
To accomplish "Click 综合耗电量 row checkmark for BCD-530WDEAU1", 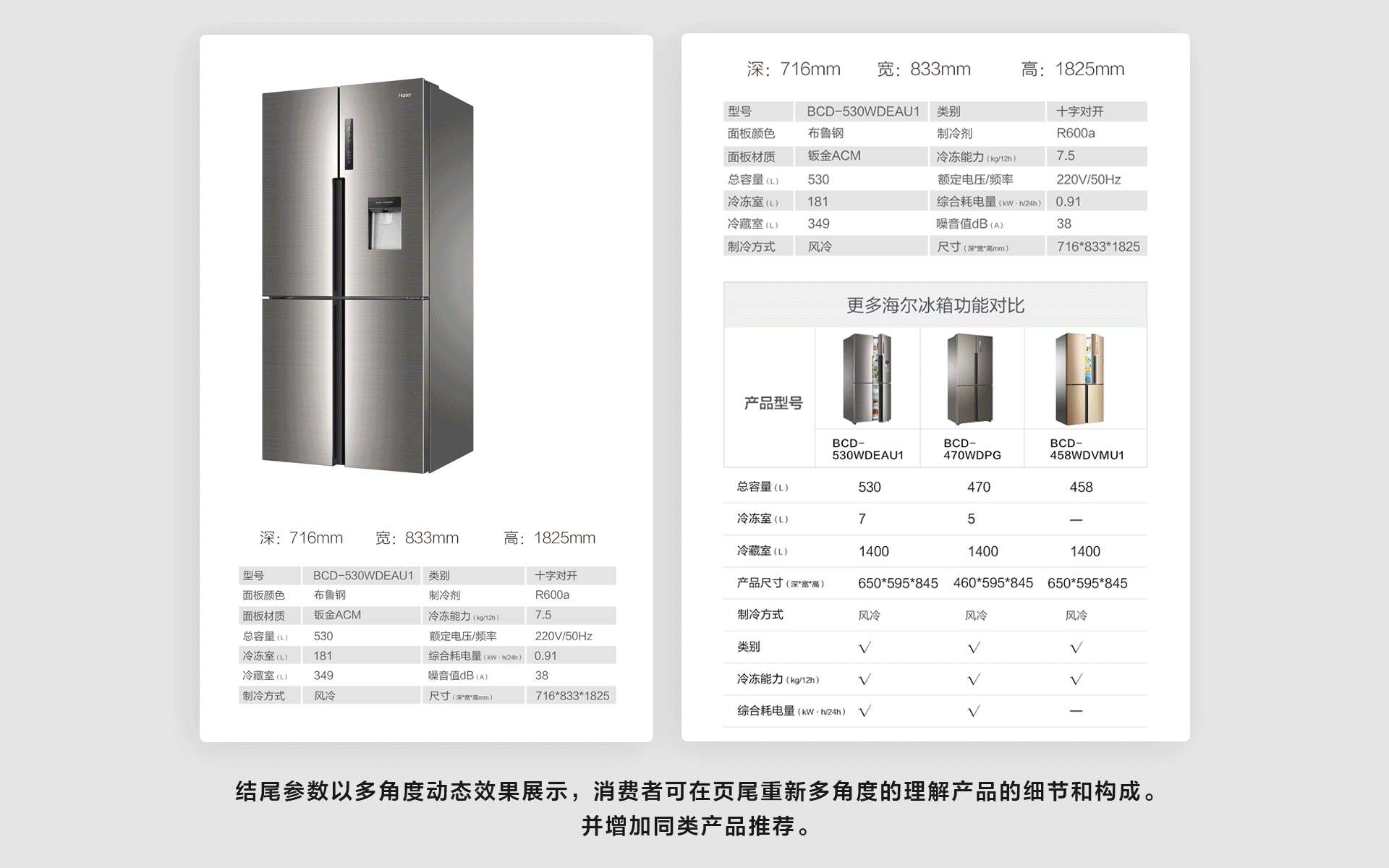I will (x=865, y=711).
